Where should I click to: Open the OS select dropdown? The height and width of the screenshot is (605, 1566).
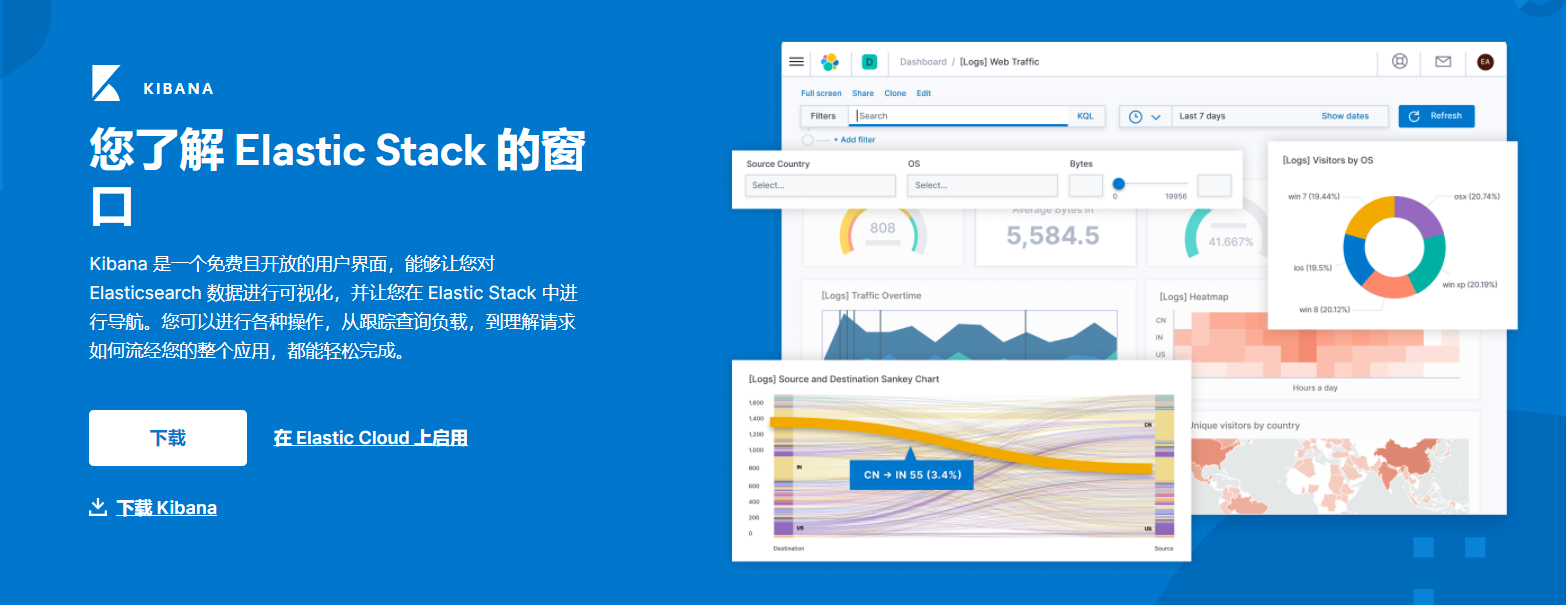(x=982, y=185)
